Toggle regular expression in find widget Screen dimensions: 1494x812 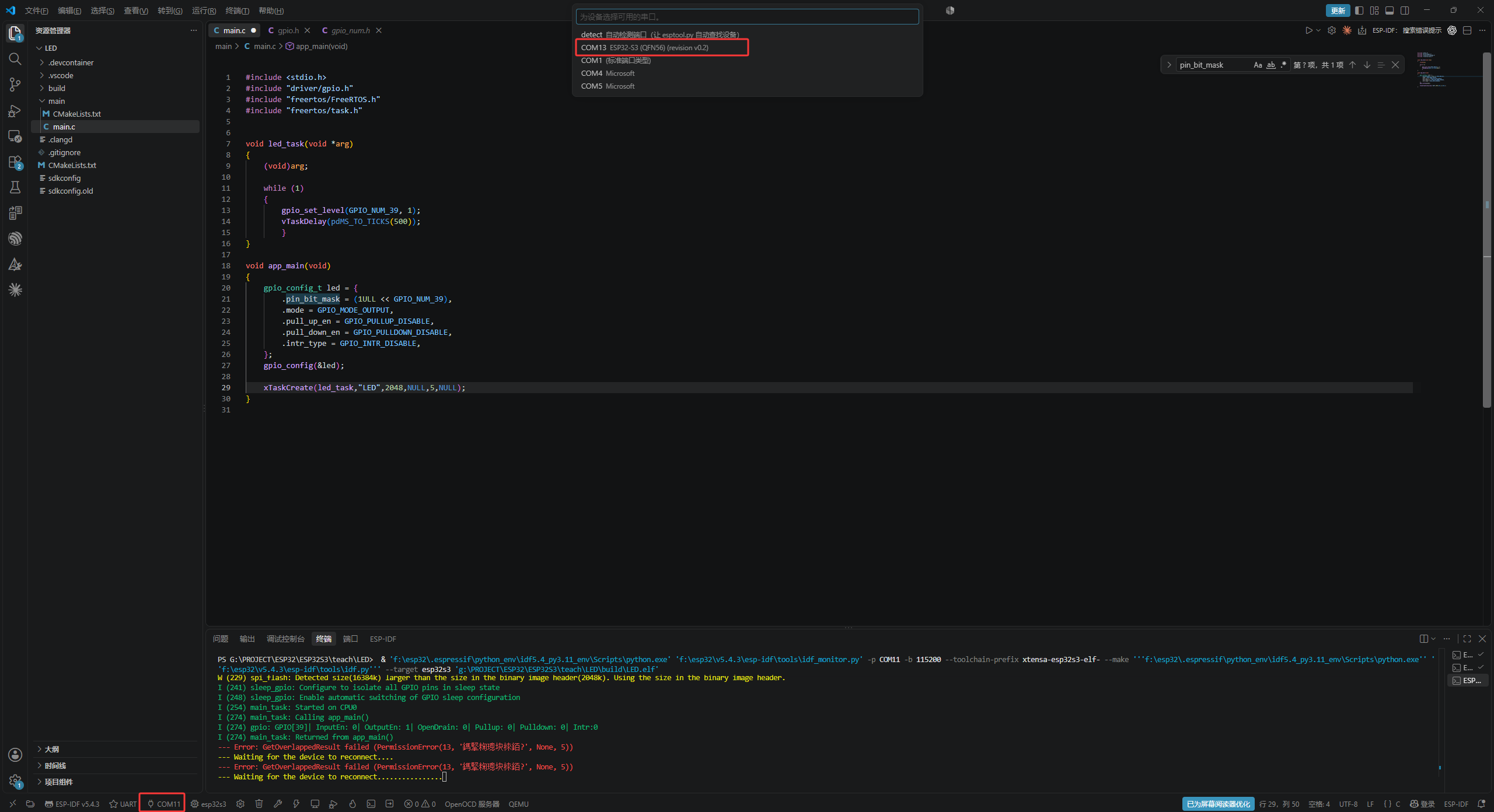point(1283,65)
